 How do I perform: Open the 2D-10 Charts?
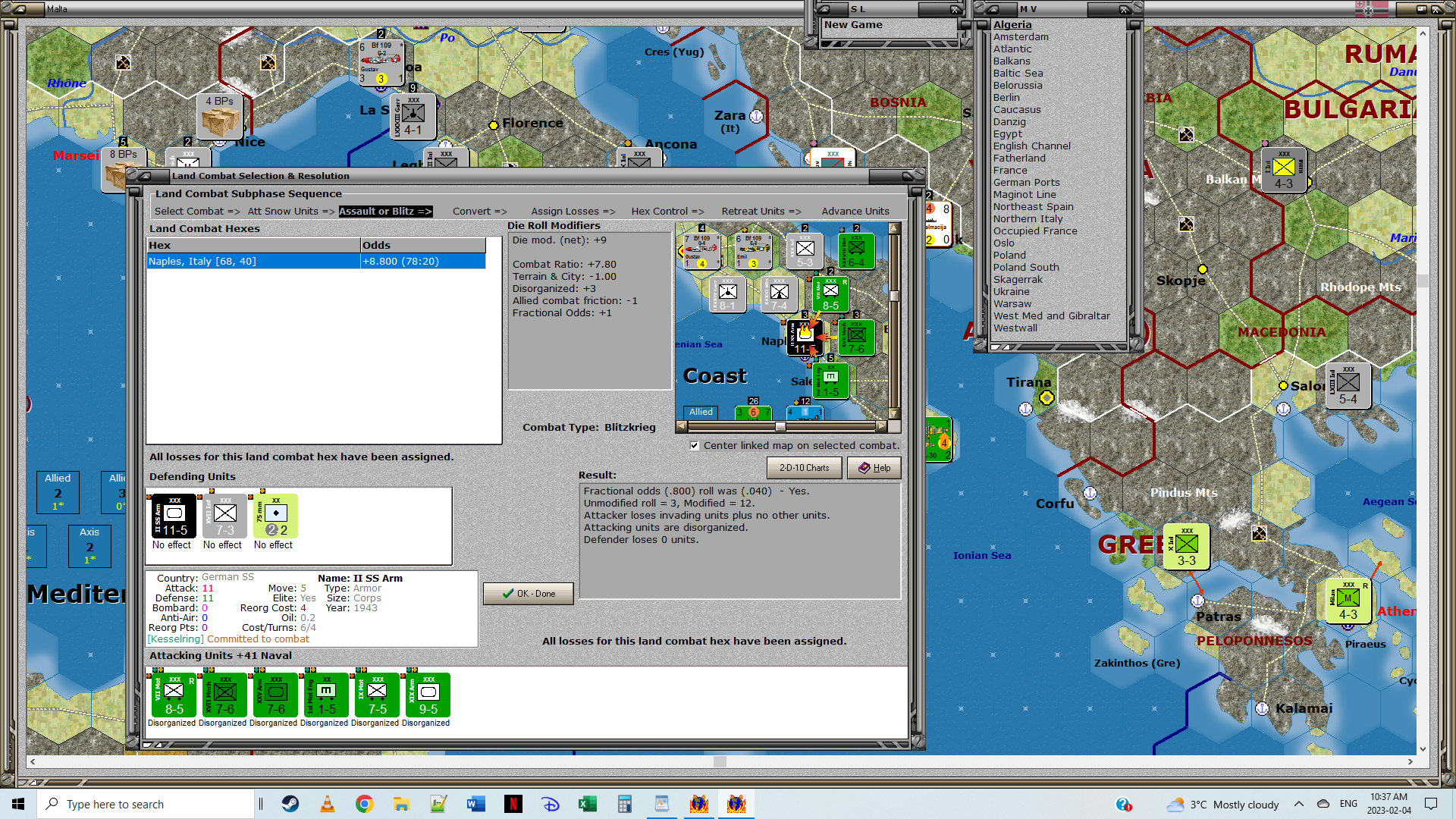coord(805,468)
